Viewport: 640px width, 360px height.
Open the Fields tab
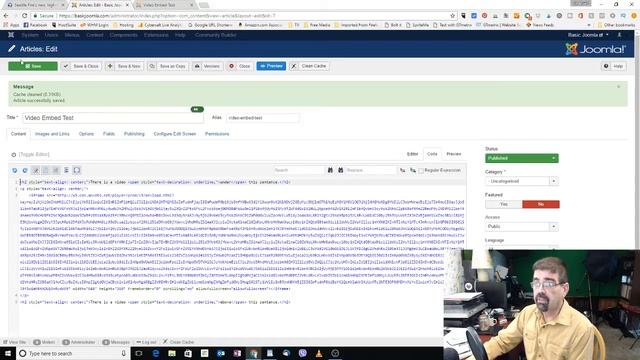(x=109, y=134)
